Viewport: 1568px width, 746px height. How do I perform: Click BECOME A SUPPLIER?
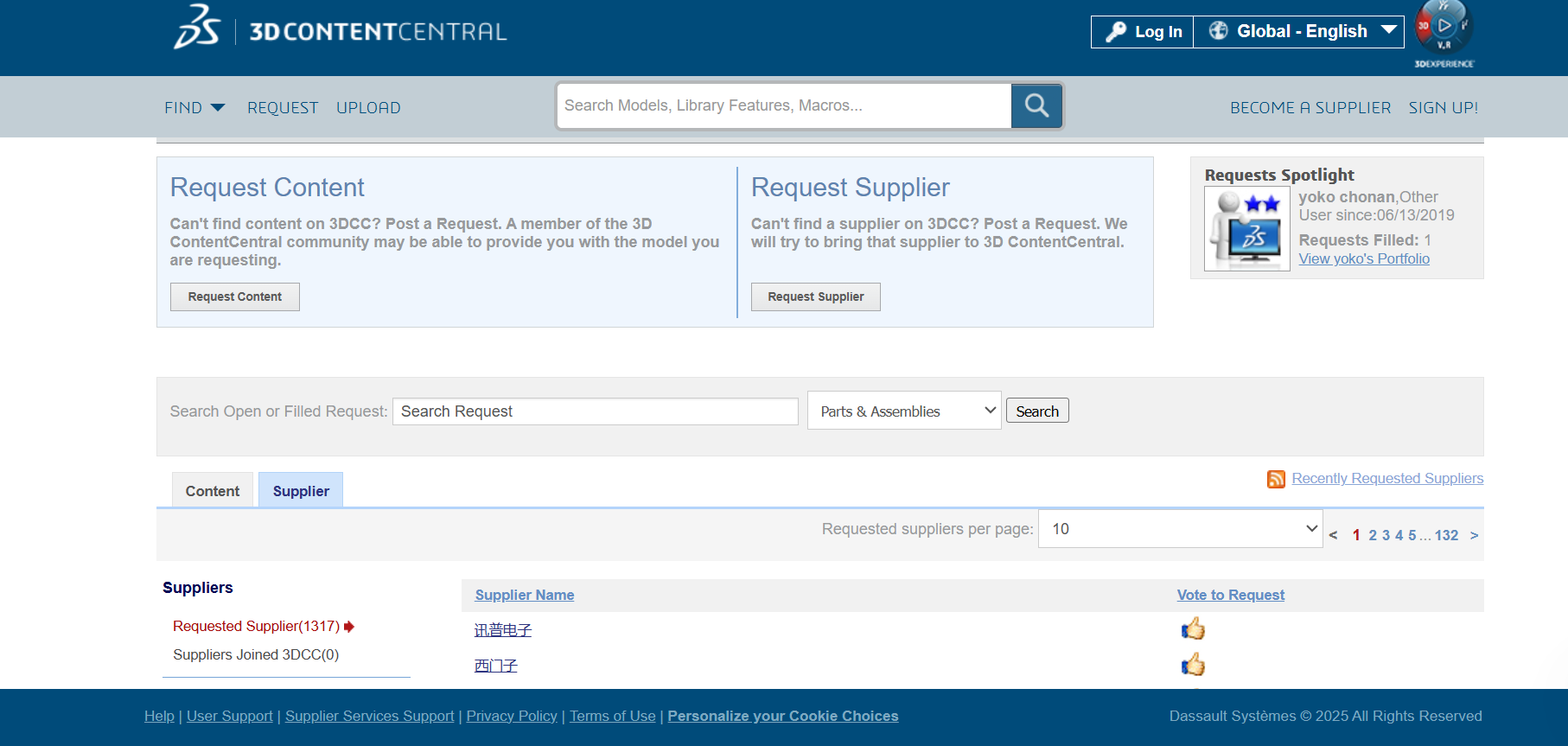tap(1310, 108)
